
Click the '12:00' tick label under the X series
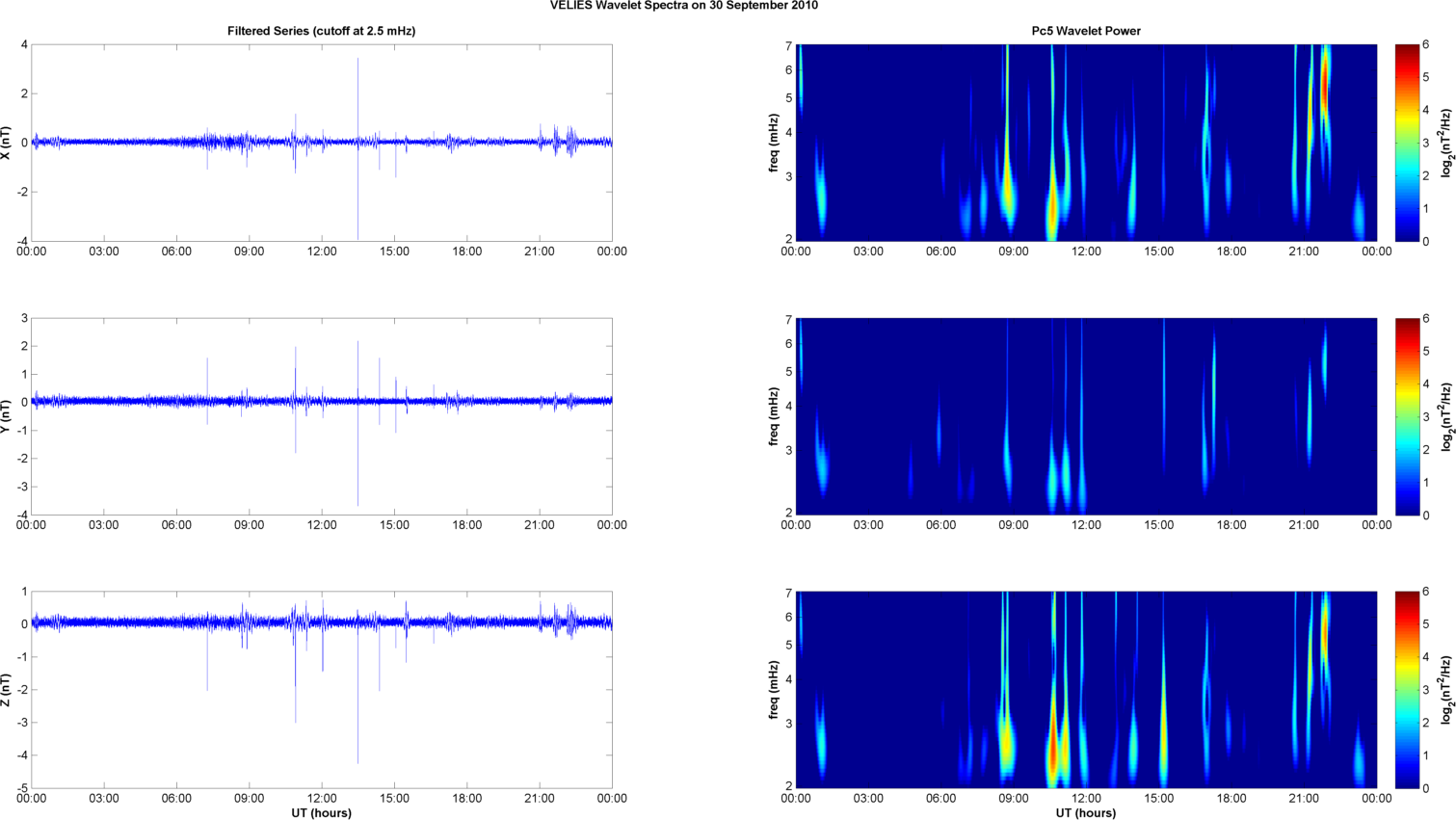tap(322, 251)
